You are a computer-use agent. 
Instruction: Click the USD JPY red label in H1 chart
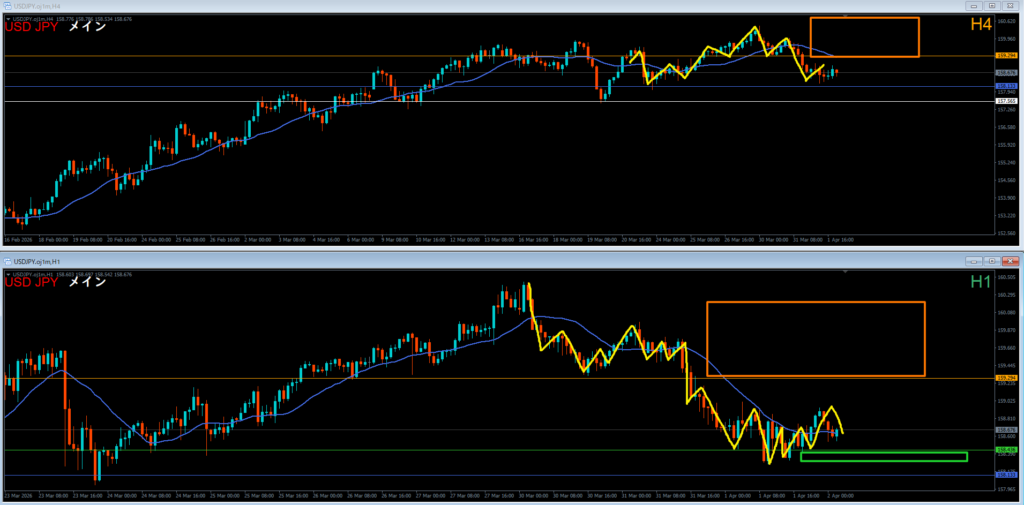(x=31, y=282)
